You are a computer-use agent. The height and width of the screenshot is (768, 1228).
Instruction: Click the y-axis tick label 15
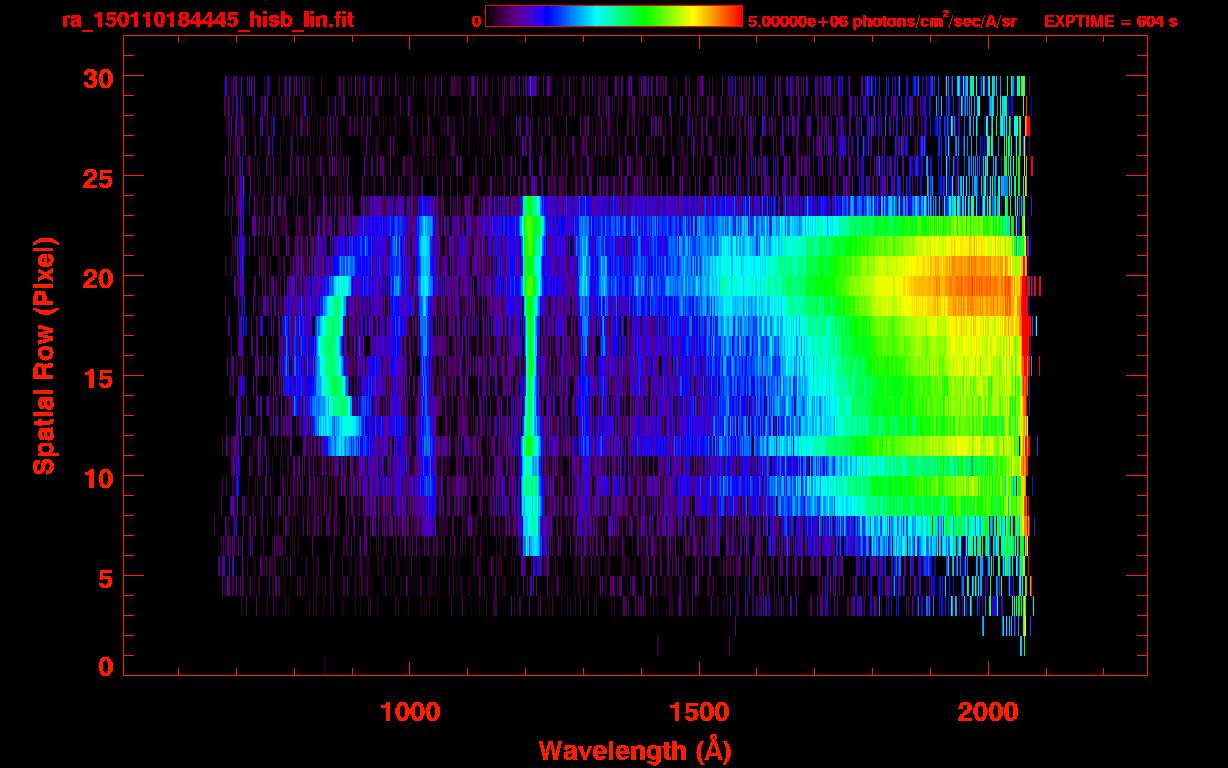97,377
